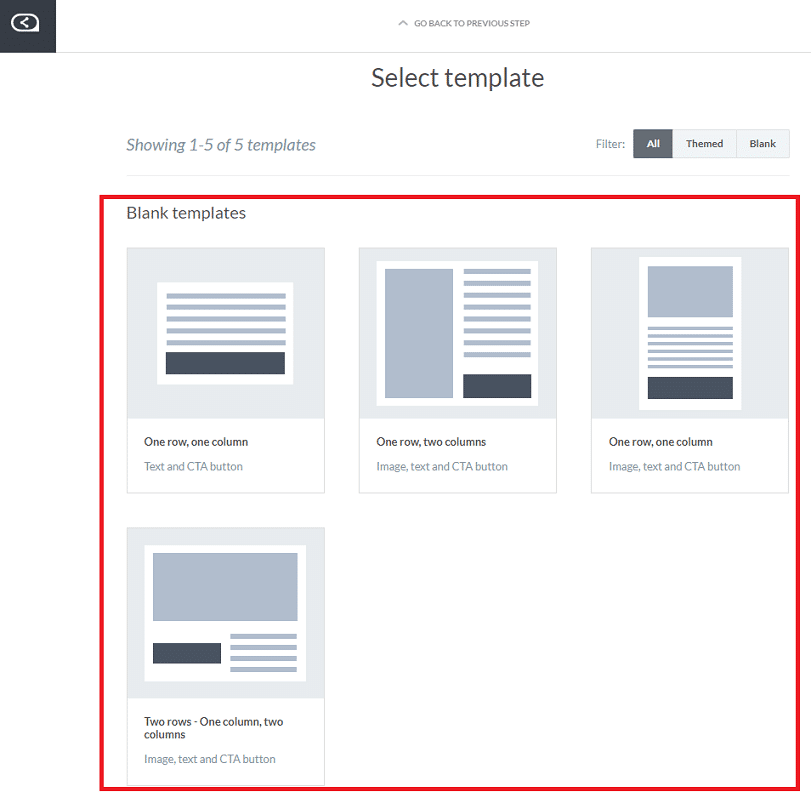This screenshot has width=811, height=792.
Task: Pick the Two rows template thumbnail
Action: tap(226, 613)
